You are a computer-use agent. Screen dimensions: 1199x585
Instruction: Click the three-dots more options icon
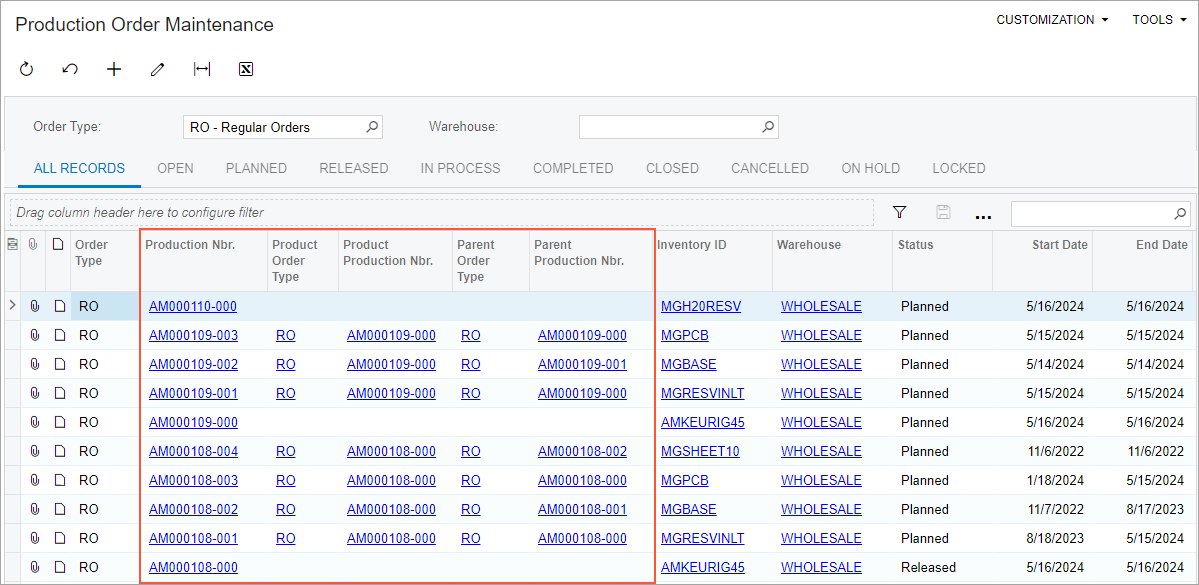click(x=983, y=214)
